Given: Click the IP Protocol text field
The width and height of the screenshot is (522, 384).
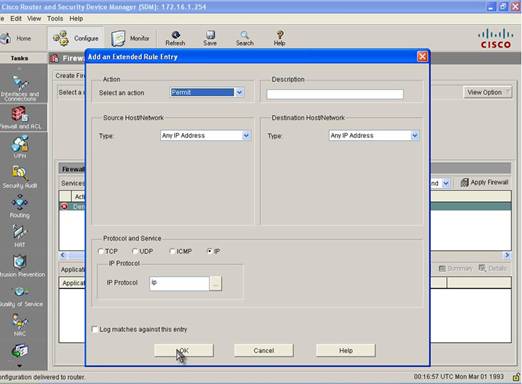Looking at the screenshot, I should (179, 283).
